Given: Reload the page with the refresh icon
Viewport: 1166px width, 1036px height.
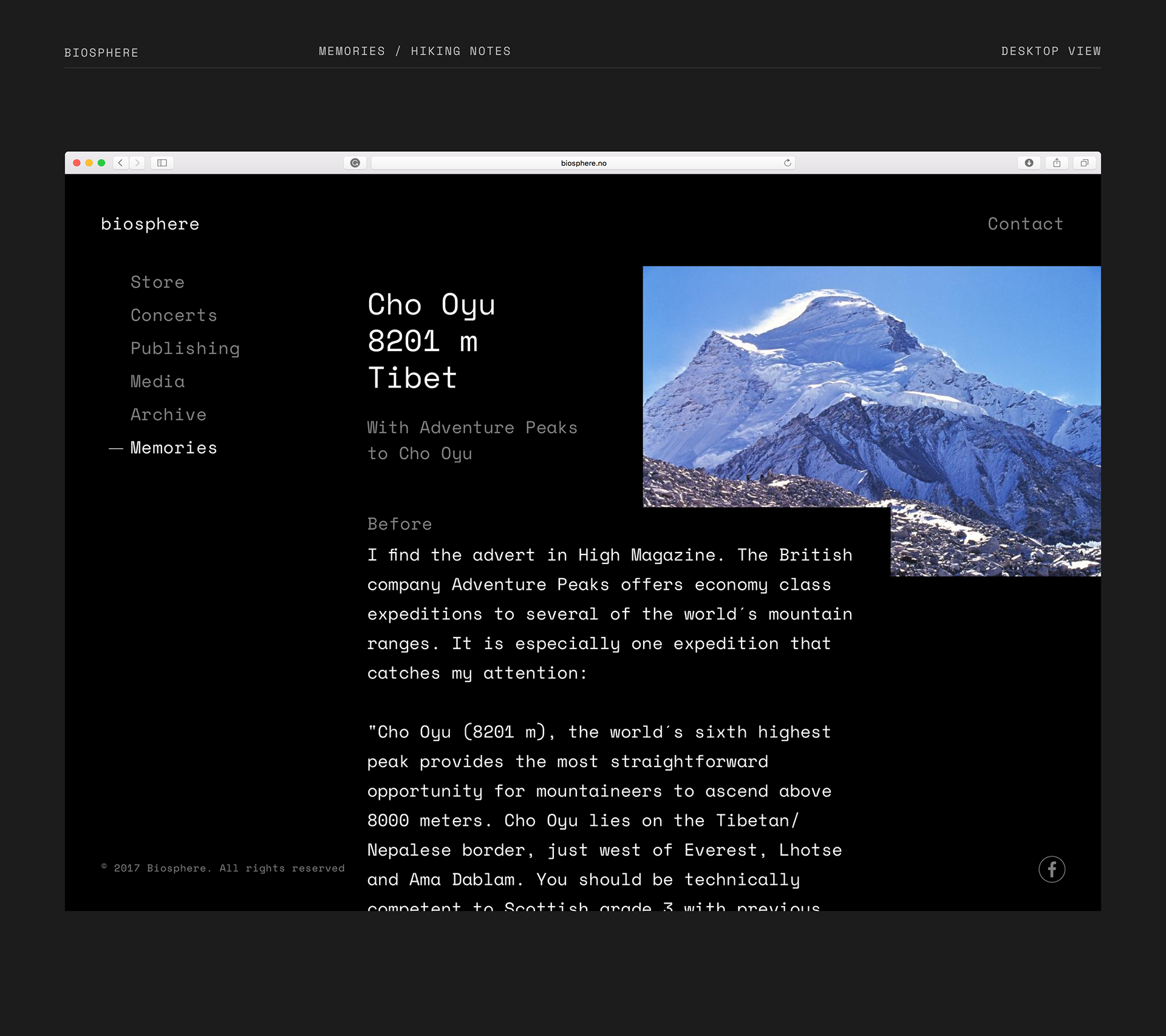Looking at the screenshot, I should coord(788,163).
